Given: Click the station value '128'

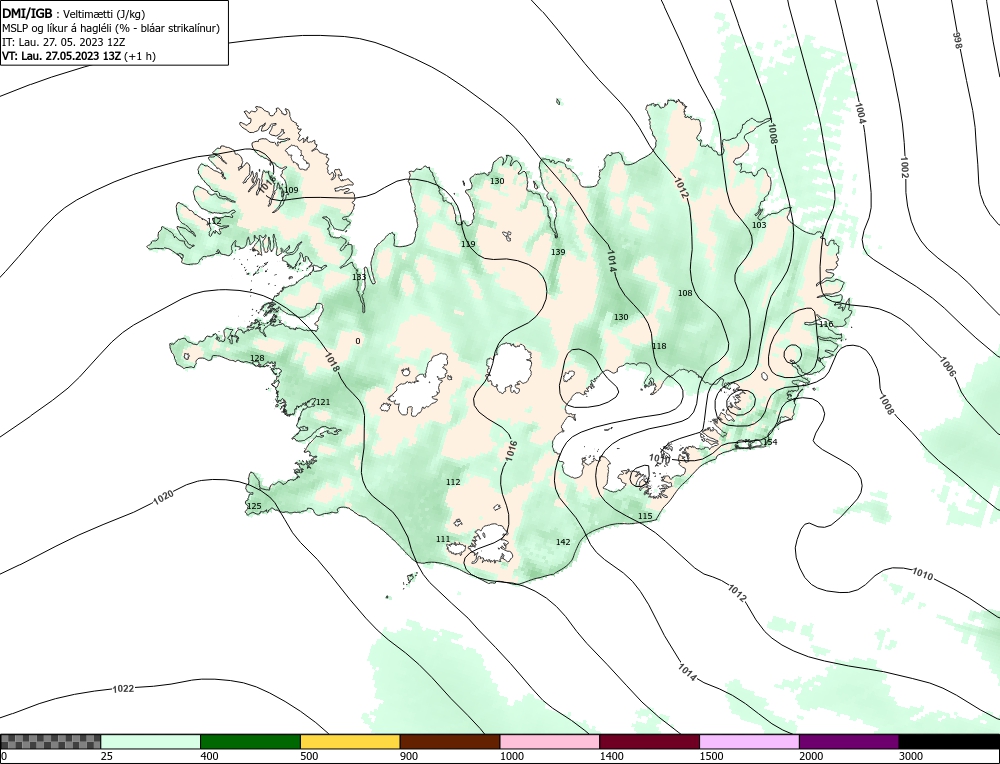Looking at the screenshot, I should click(x=257, y=358).
